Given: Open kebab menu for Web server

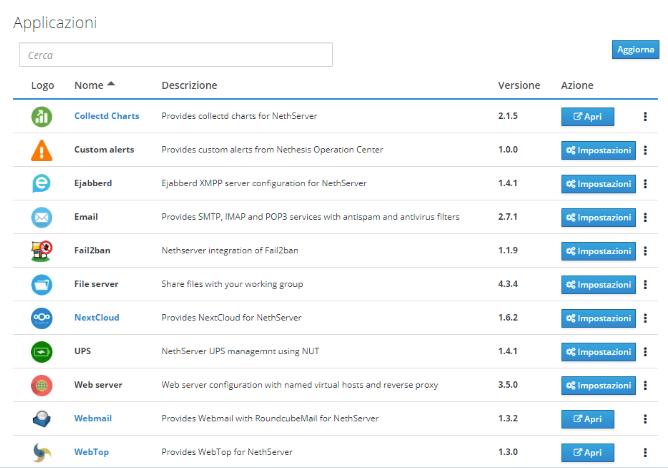Looking at the screenshot, I should 645,385.
